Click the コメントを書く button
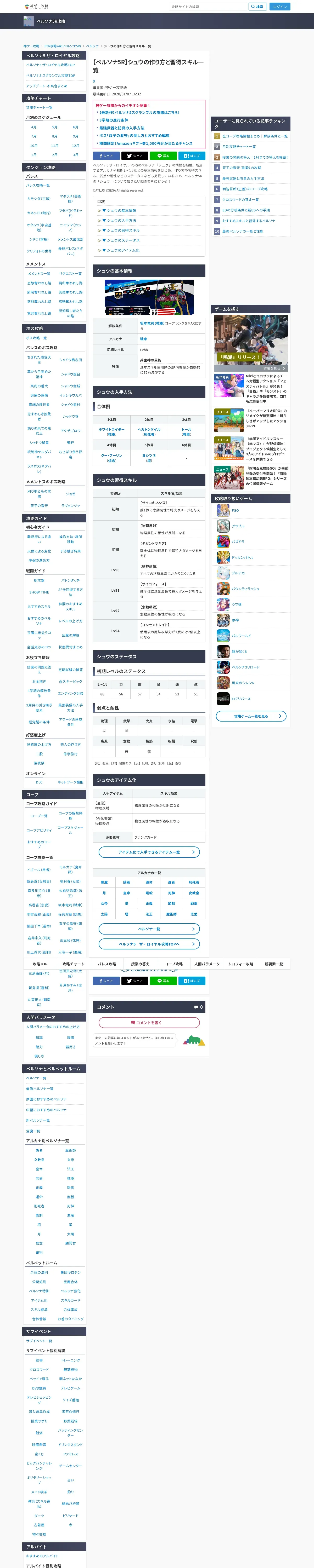The width and height of the screenshot is (314, 1568). 149,1023
